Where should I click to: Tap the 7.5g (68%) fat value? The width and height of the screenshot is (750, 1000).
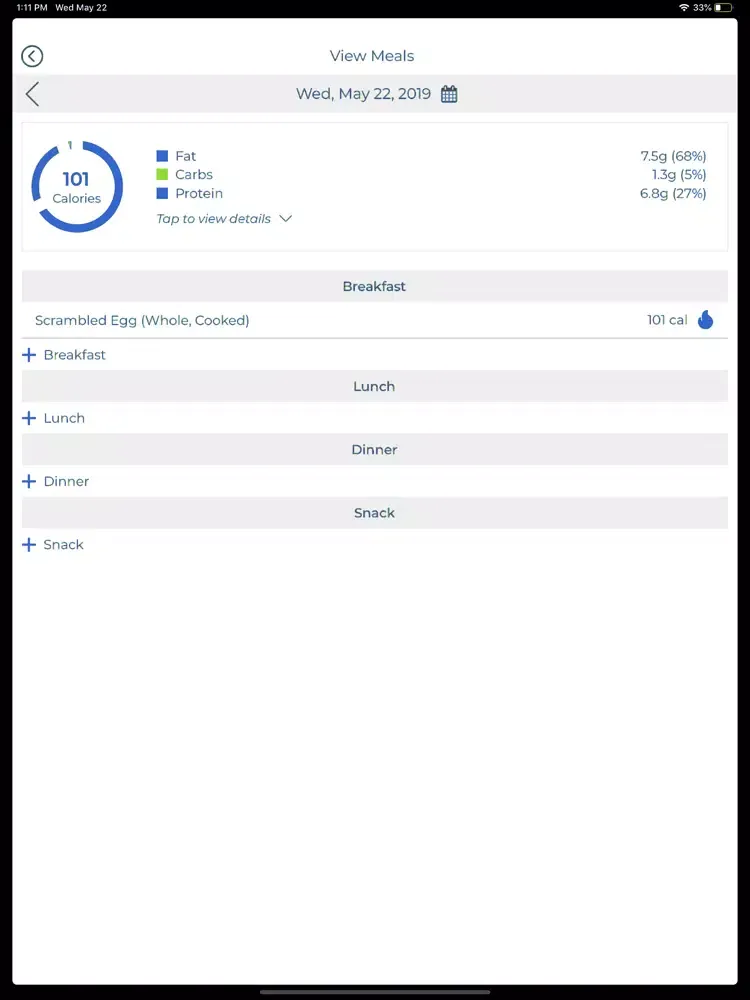point(673,156)
